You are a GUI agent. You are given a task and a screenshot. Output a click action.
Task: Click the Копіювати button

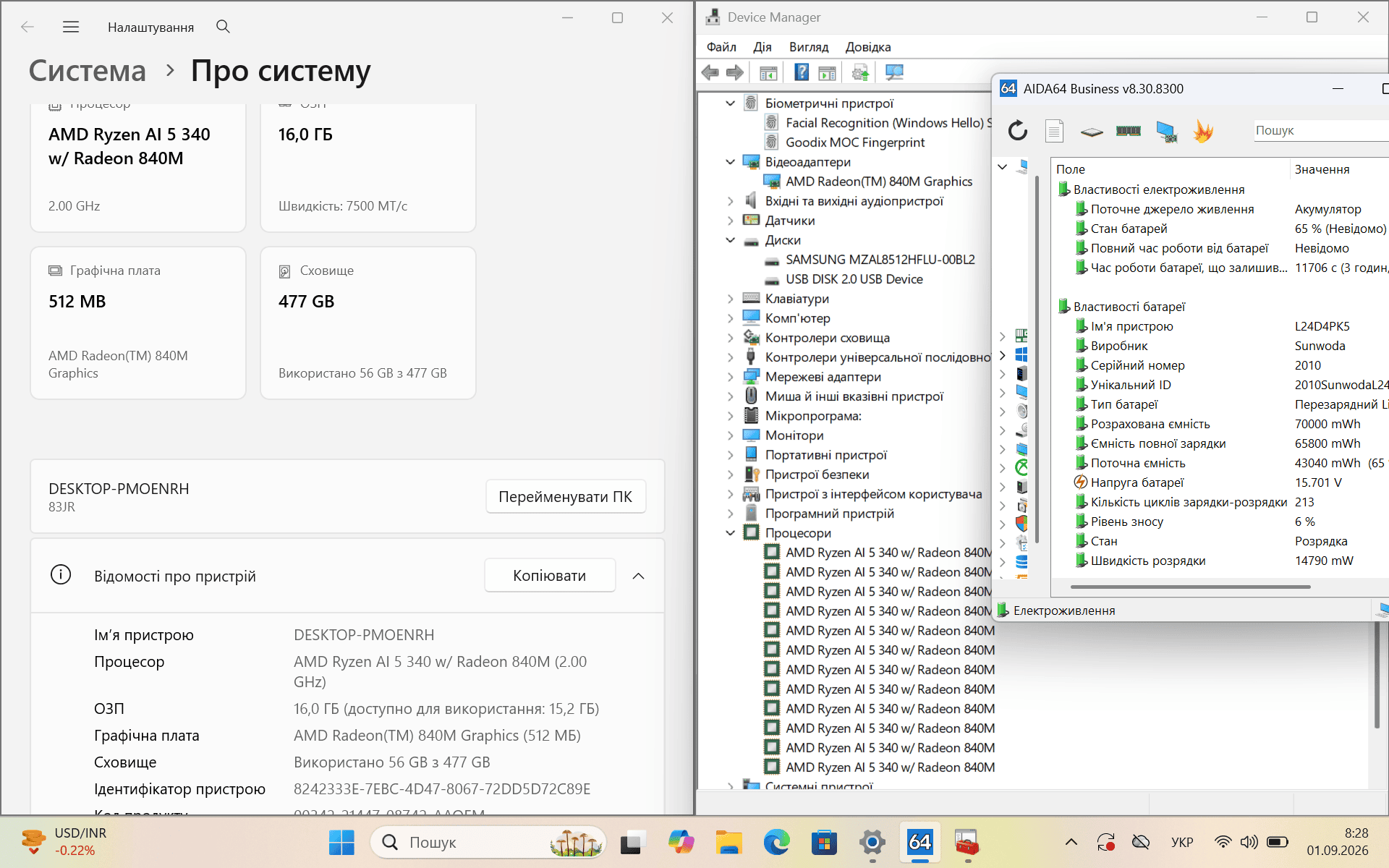coord(550,576)
